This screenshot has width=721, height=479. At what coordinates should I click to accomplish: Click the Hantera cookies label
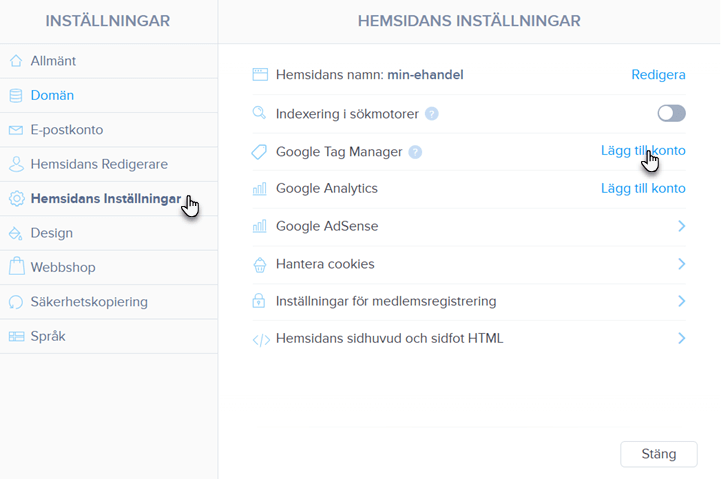click(325, 264)
